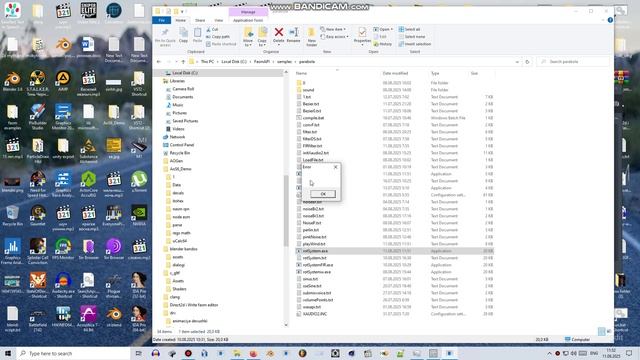Select the sound folder in the list
This screenshot has height=360, width=640.
click(x=309, y=90)
